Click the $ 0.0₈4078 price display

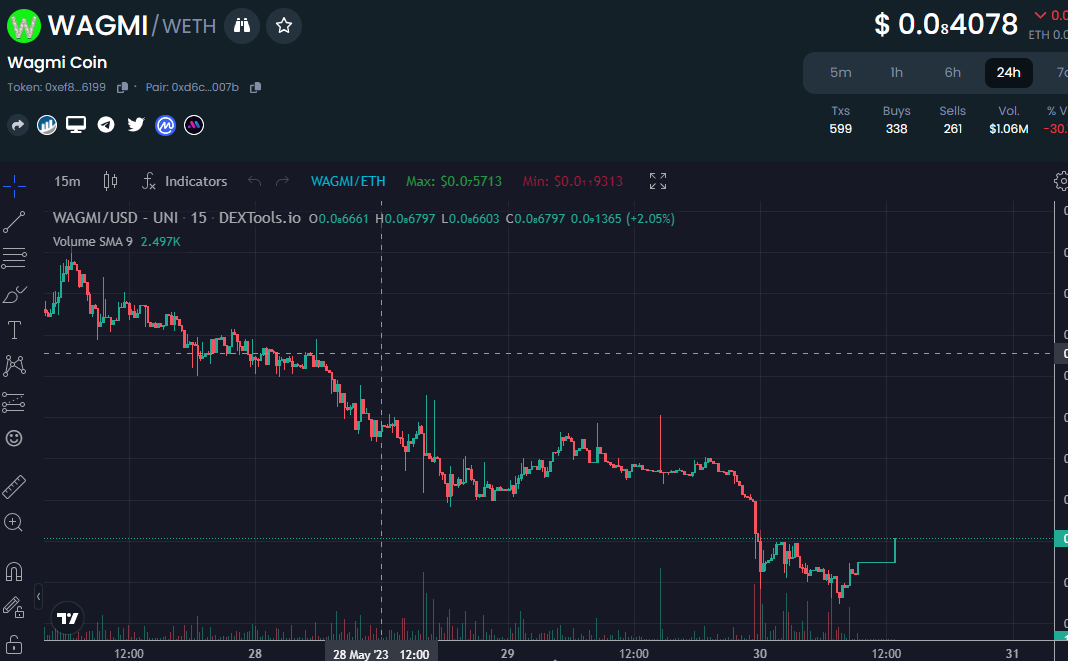click(x=946, y=25)
